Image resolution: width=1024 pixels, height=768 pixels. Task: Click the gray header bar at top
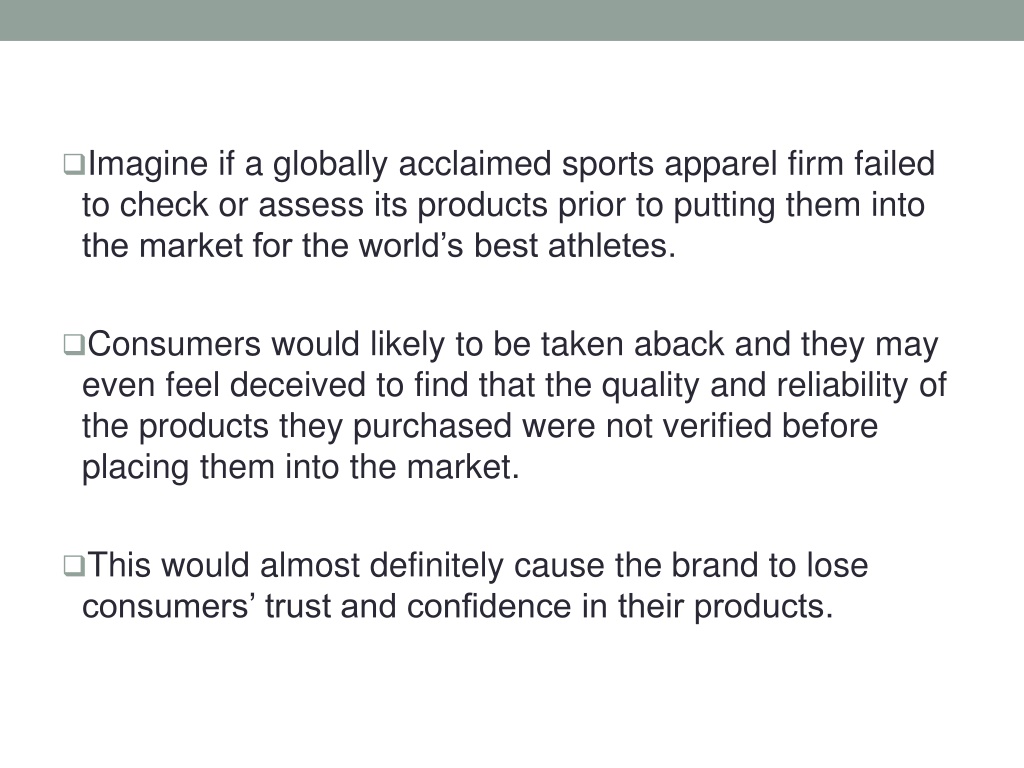point(512,20)
